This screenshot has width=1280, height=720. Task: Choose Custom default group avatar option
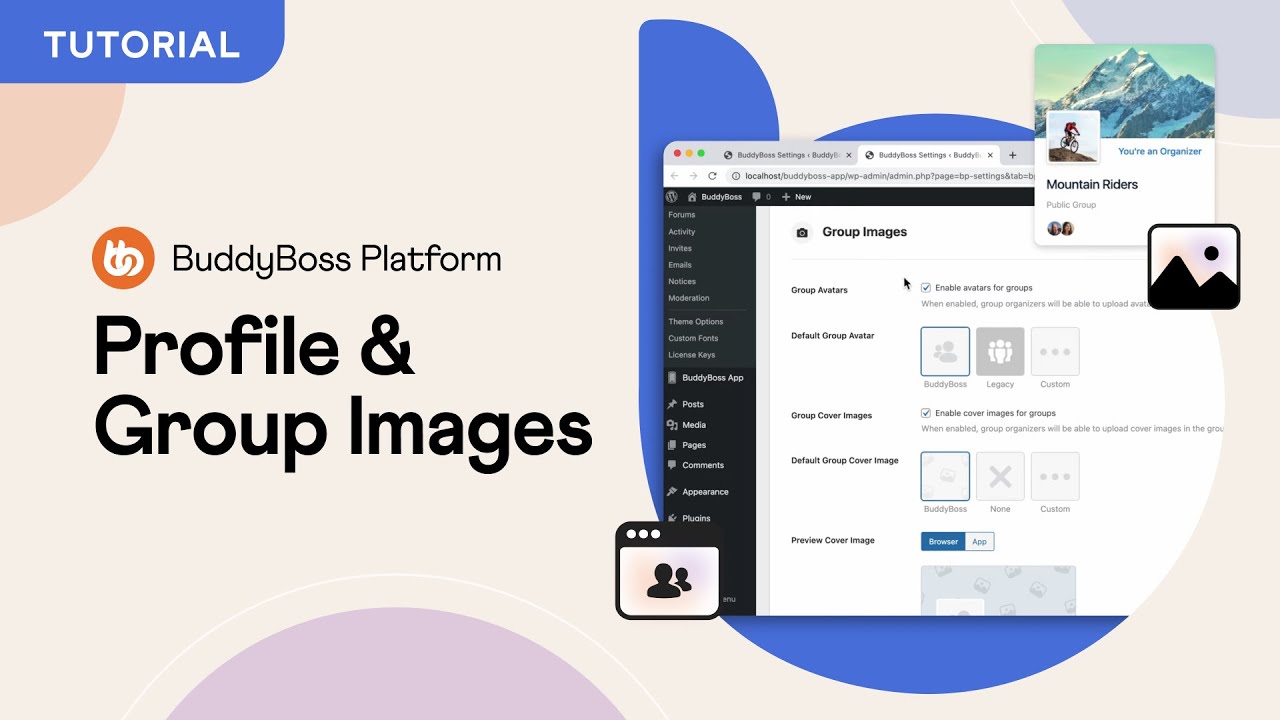point(1055,351)
